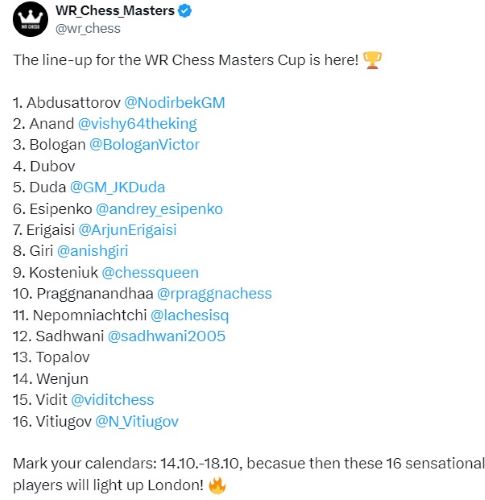Viewport: 485px width, 500px height.
Task: Open the @lachesisq mention for Nepomniachtchi
Action: pos(190,315)
